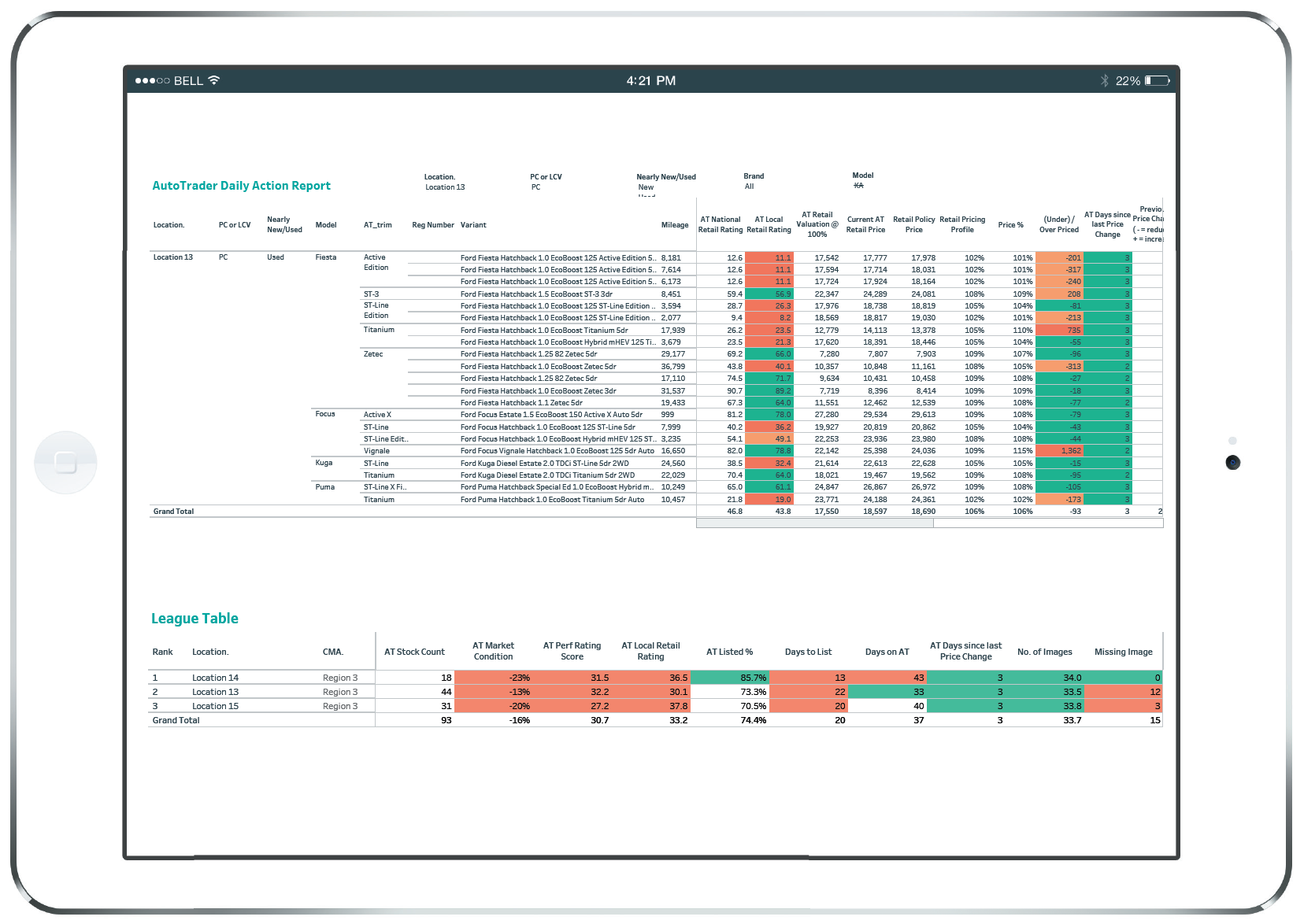Tap the battery icon in status bar
Screen dimensions: 1304x924
tap(1157, 80)
